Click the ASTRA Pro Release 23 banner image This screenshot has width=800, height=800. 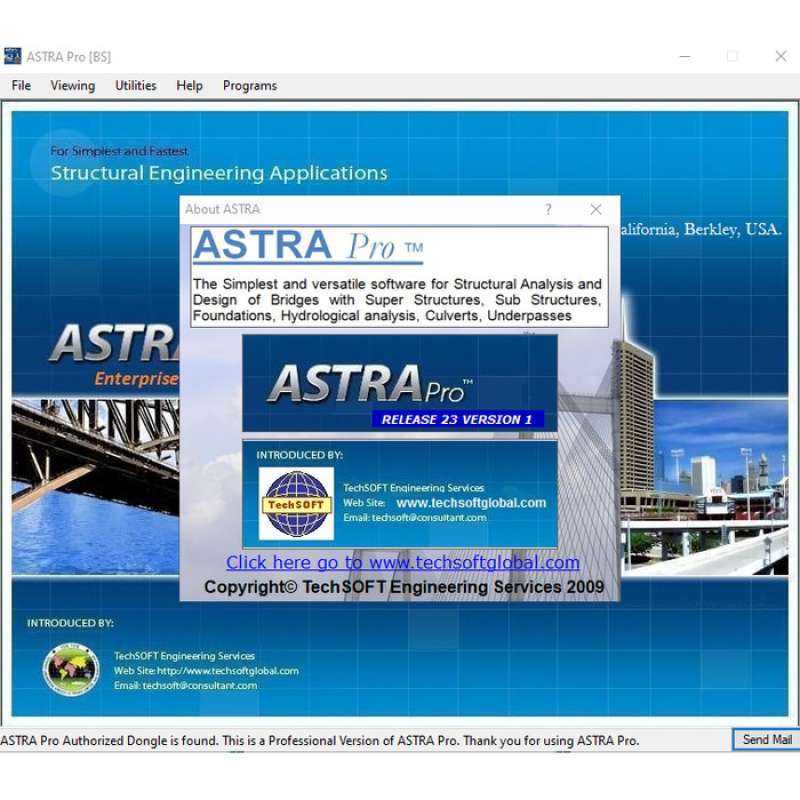(399, 383)
